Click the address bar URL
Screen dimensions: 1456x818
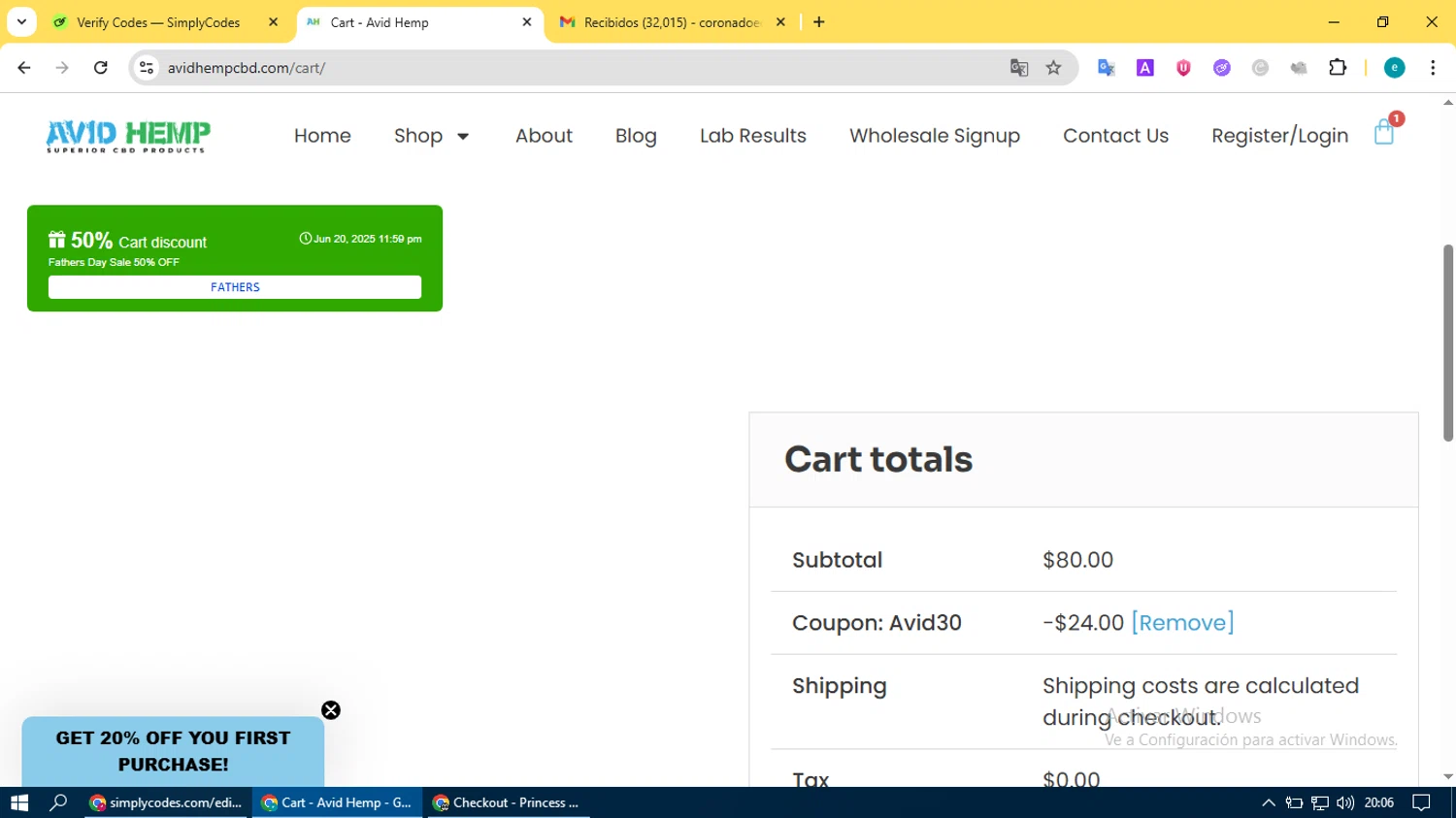coord(247,68)
